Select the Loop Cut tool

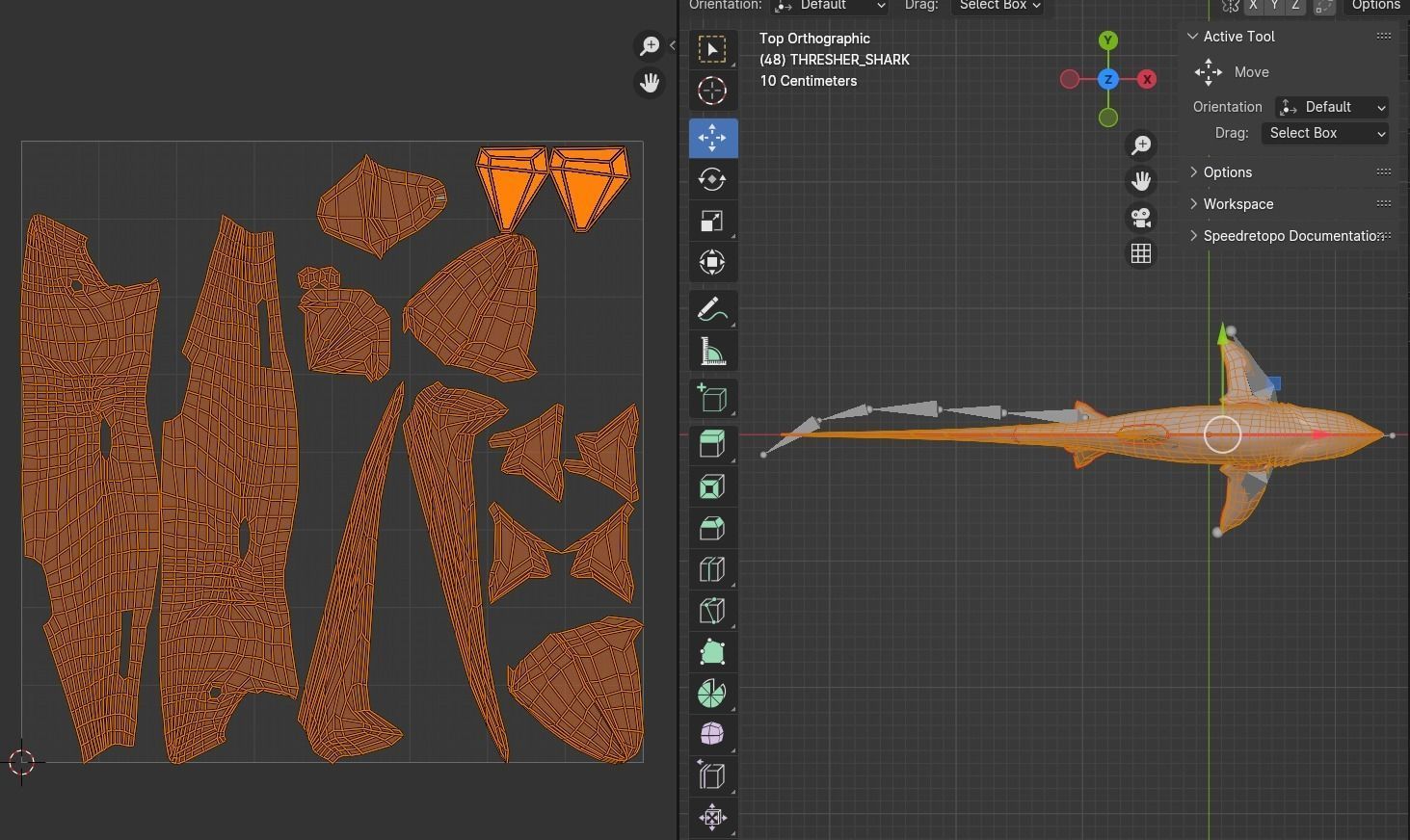(x=712, y=568)
